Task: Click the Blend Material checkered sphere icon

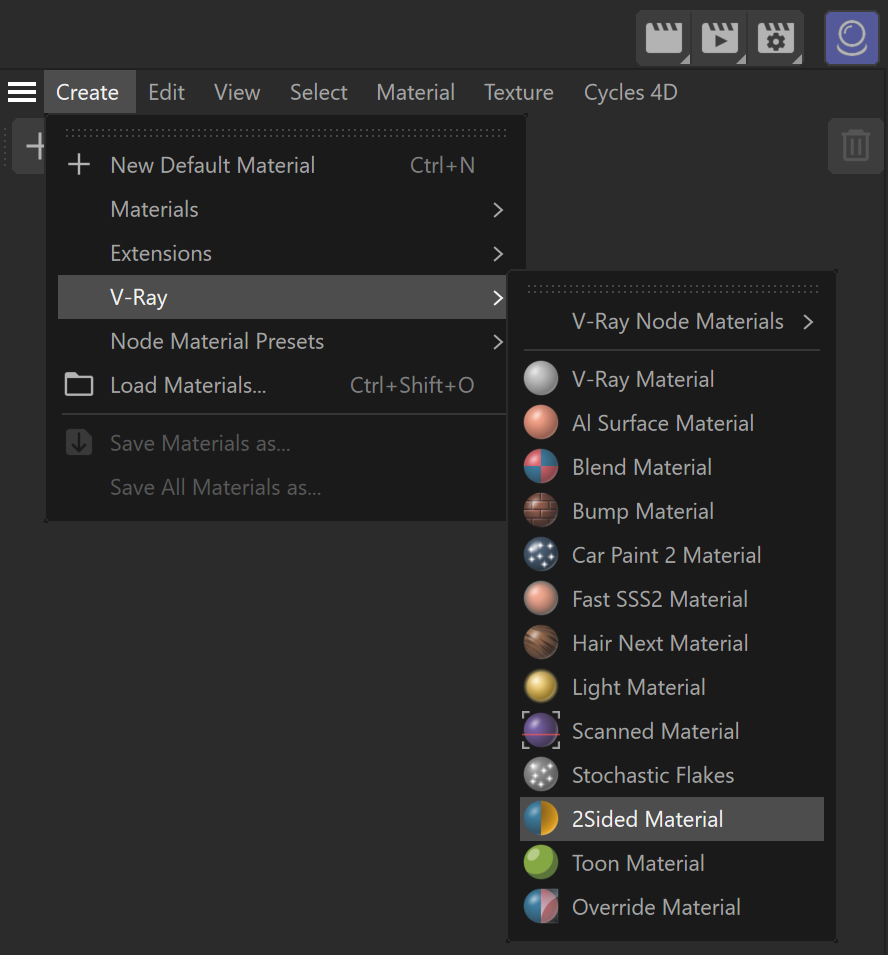Action: tap(541, 467)
